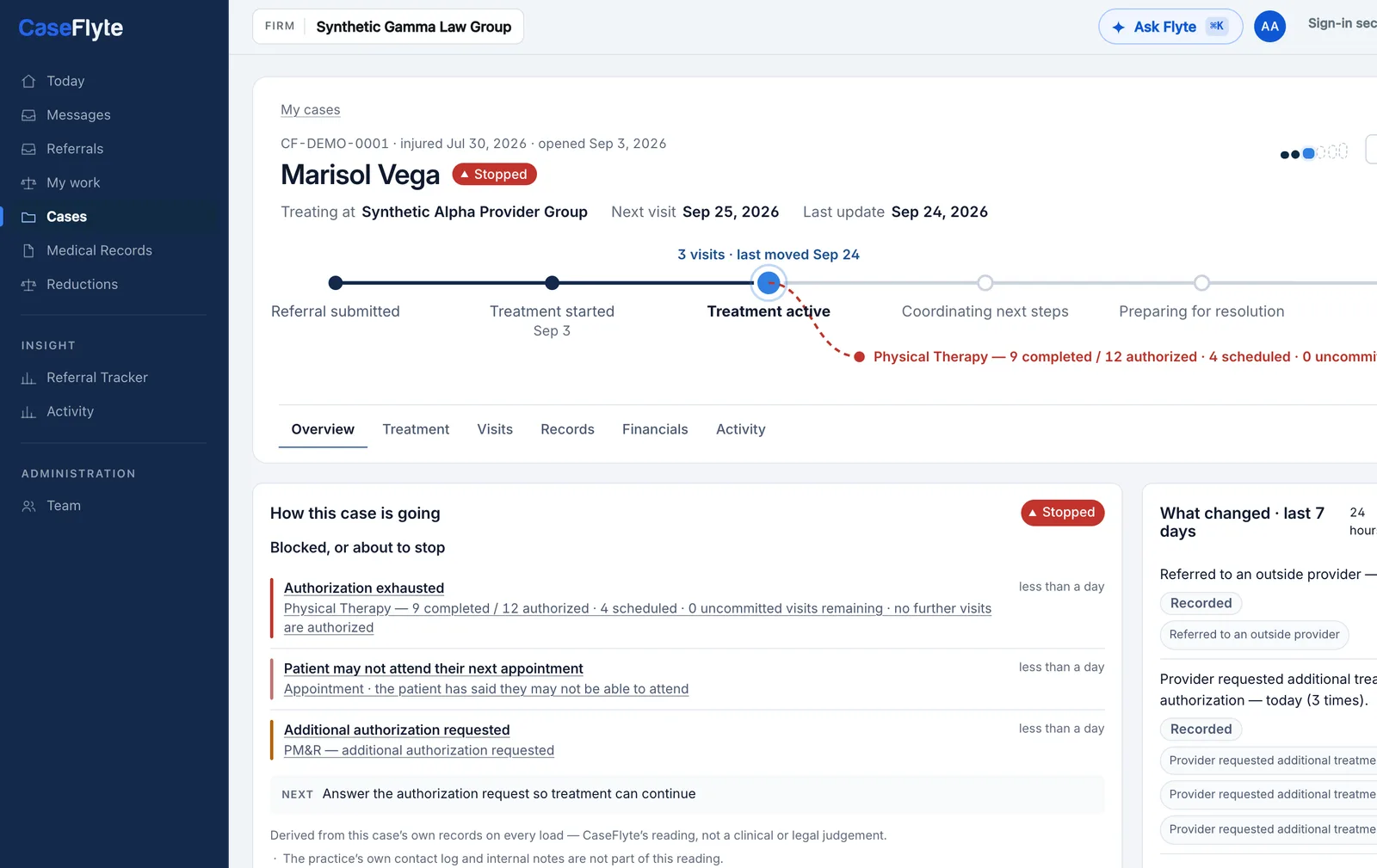Click the Stopped badge in case status card
Screen dimensions: 1377x868
tap(1062, 513)
